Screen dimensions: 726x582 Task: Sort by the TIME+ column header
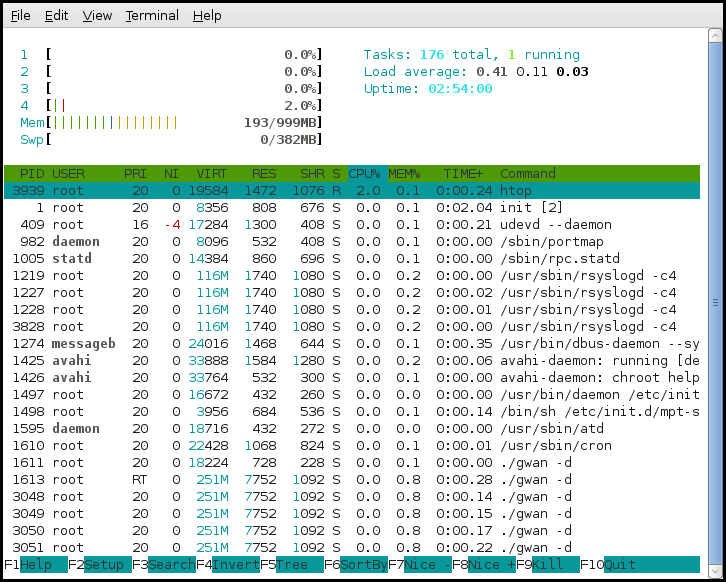pos(463,174)
